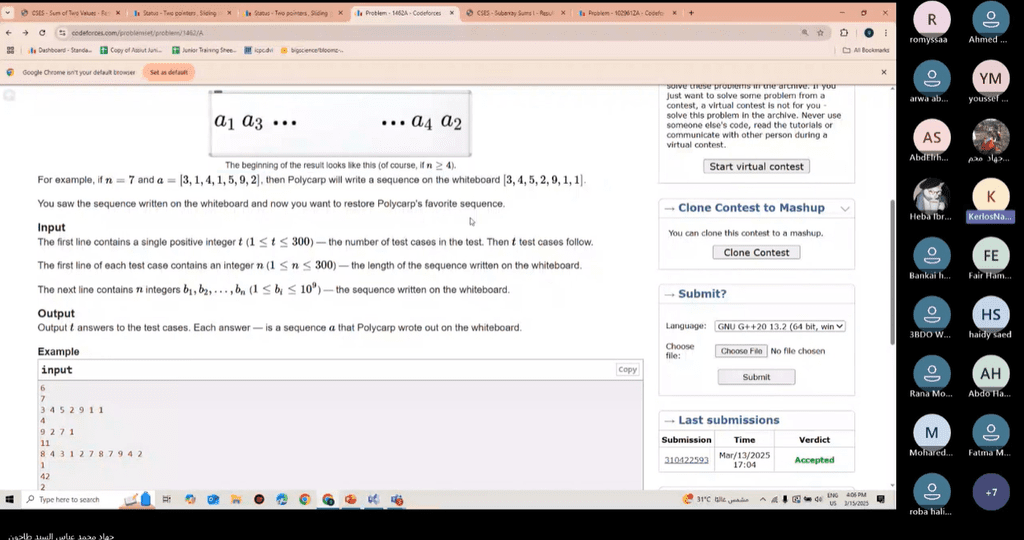
Task: Open File Explorer from the taskbar
Action: pos(236,500)
